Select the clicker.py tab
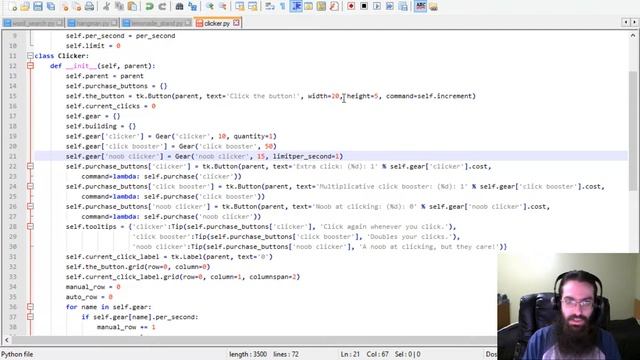Screen dimensions: 640x360 click(x=217, y=23)
